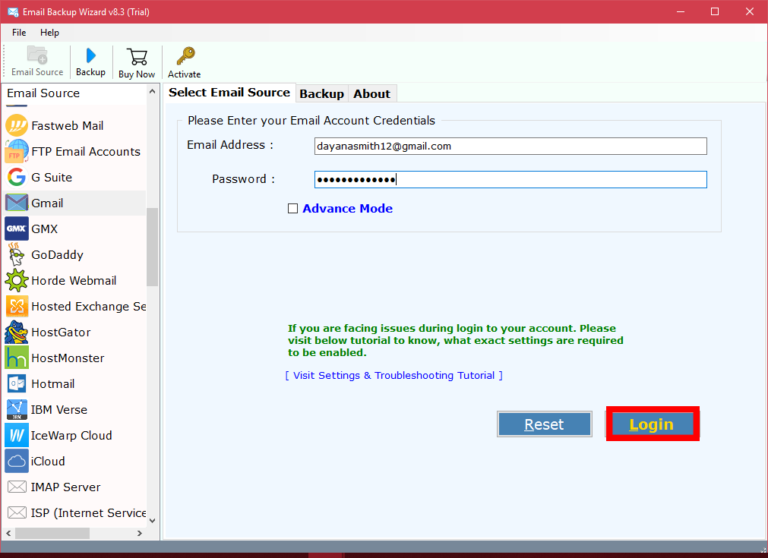This screenshot has width=768, height=558.
Task: Open Visit Settings & Troubleshooting Tutorial link
Action: (x=394, y=375)
